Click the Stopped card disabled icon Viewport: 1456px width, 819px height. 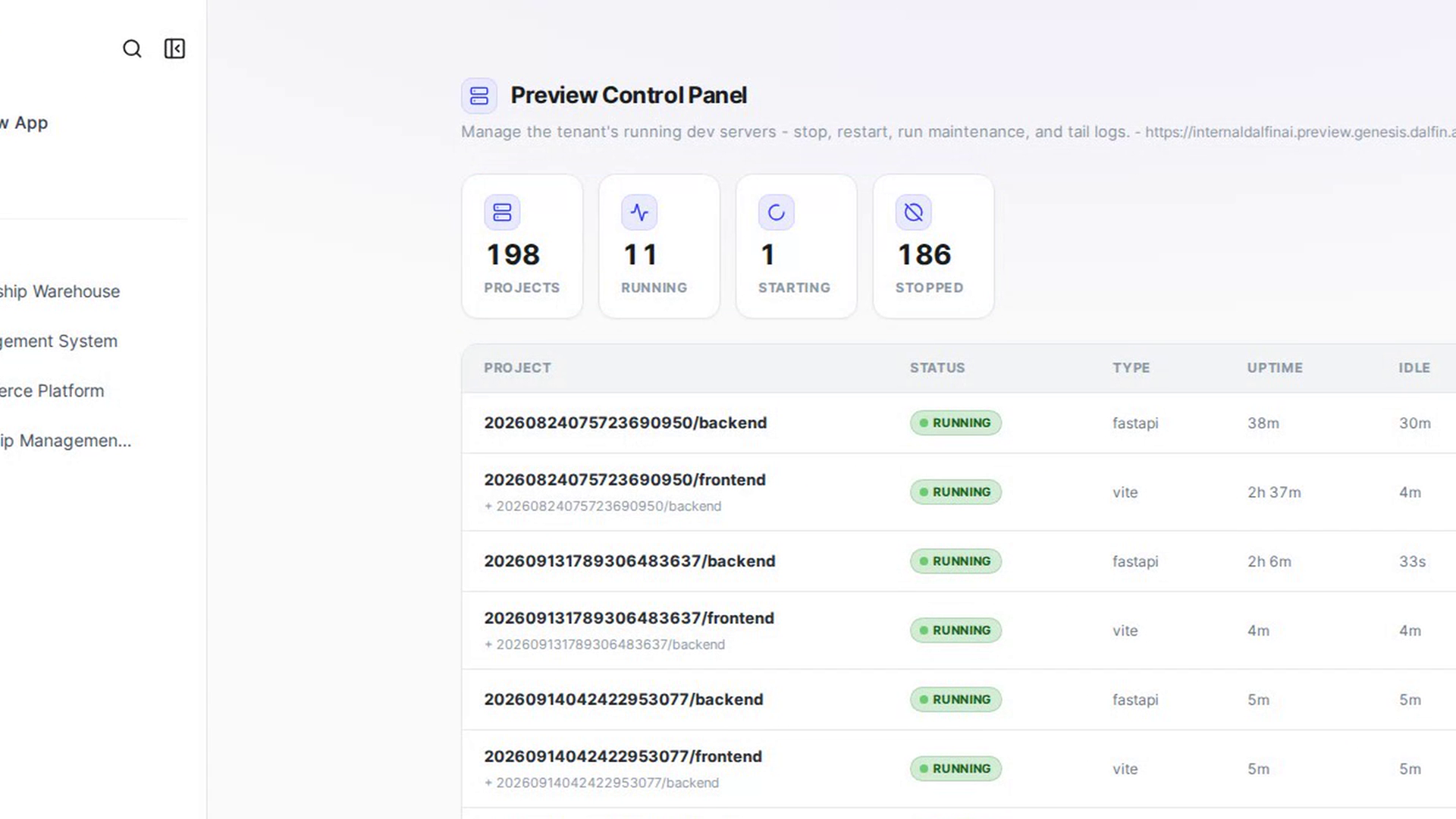point(914,212)
